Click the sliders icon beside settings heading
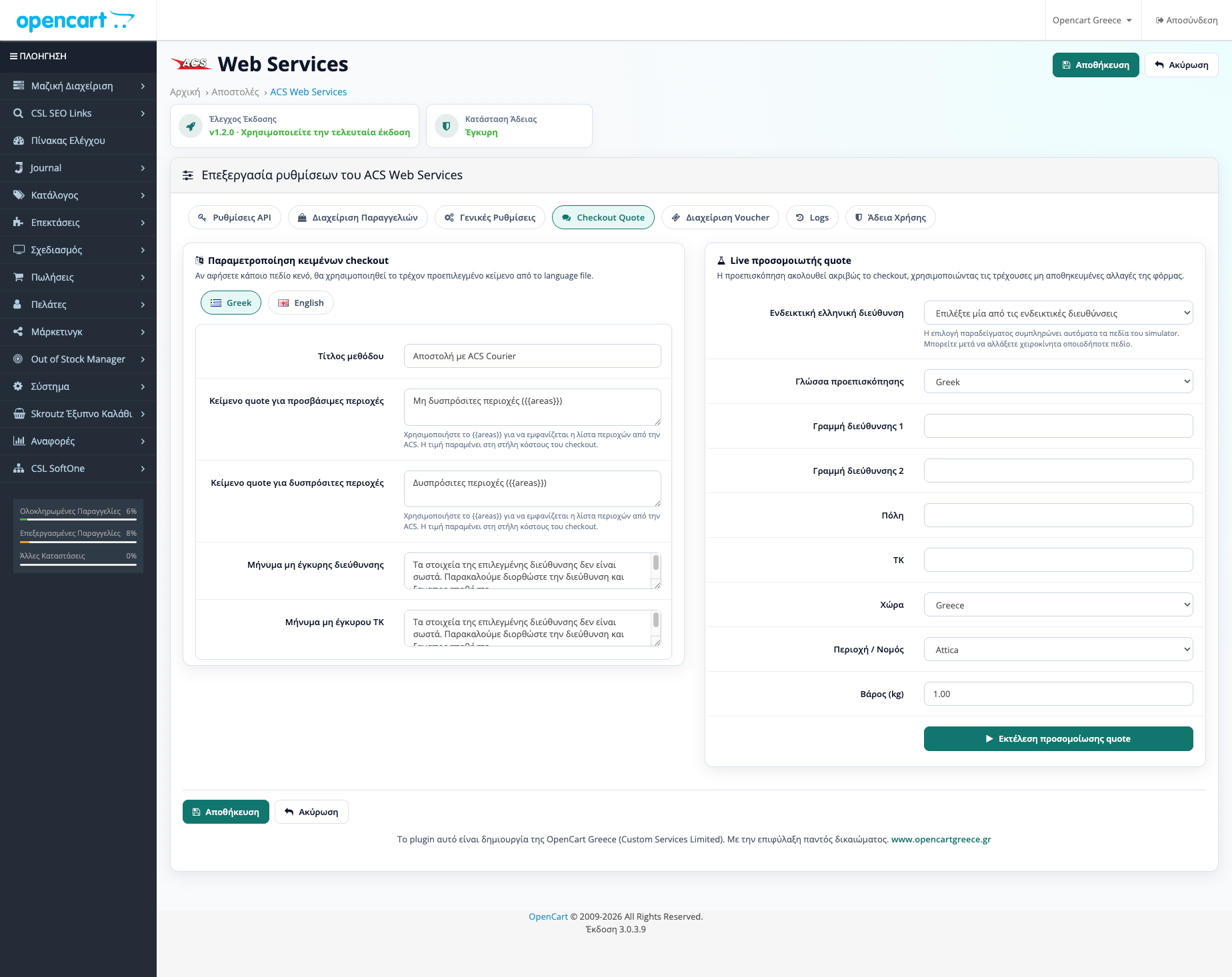The image size is (1232, 977). pos(188,175)
